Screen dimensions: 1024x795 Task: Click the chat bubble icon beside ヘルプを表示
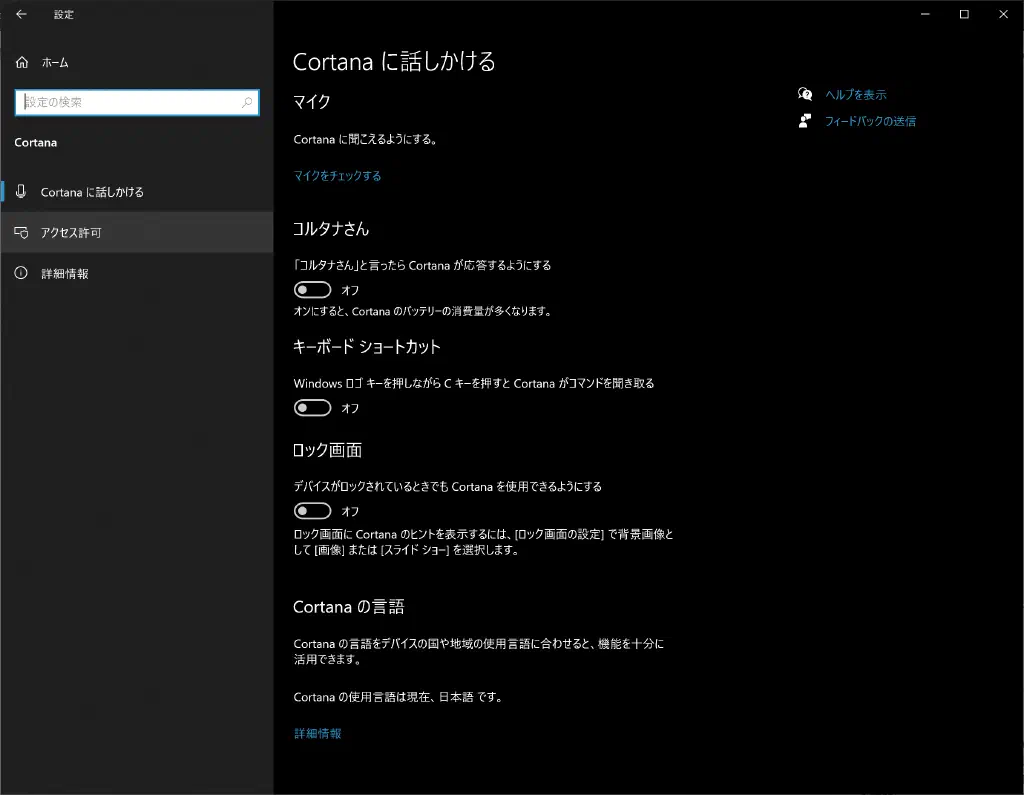pyautogui.click(x=805, y=94)
